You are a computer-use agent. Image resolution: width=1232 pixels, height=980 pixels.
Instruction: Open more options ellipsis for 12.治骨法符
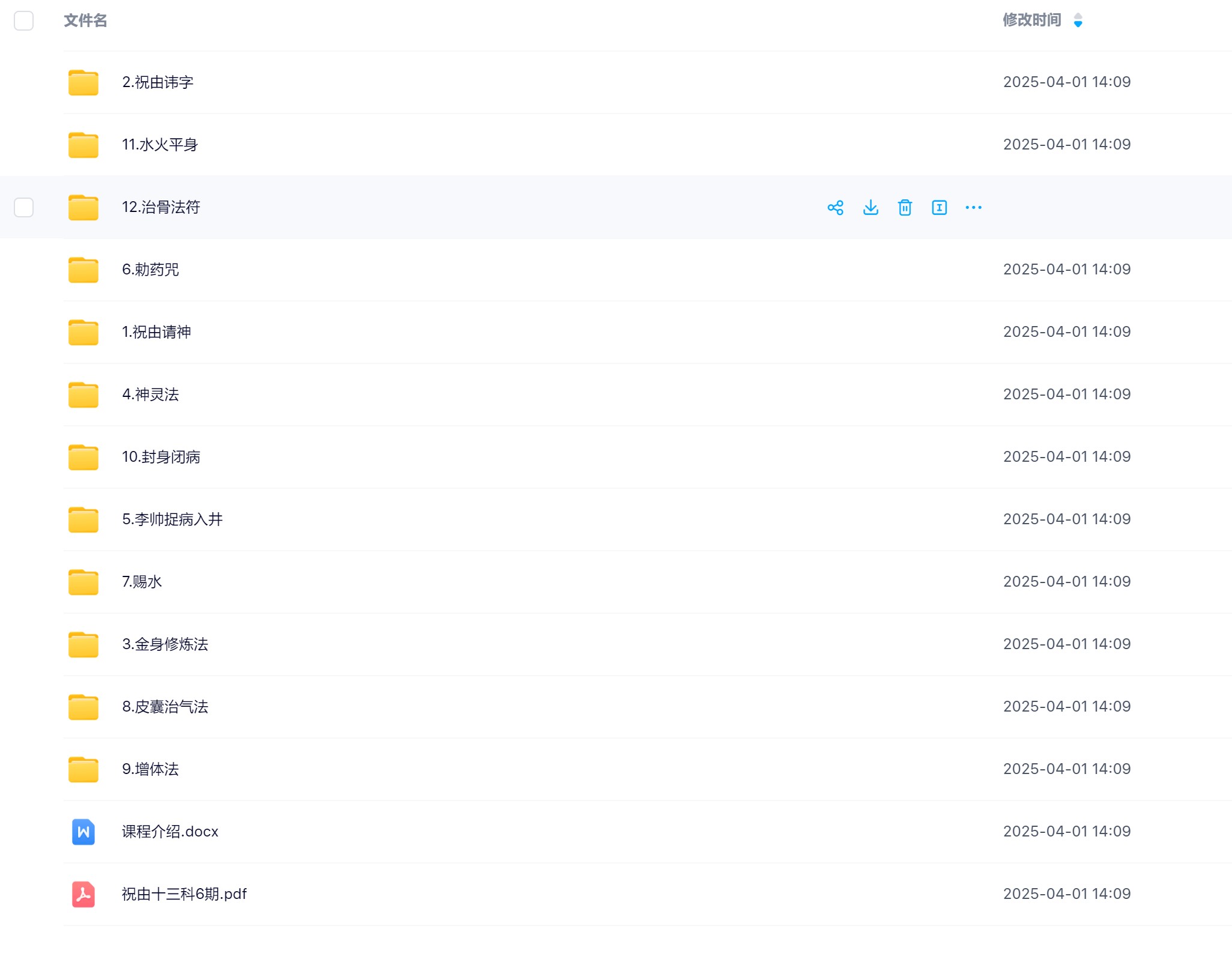point(973,208)
